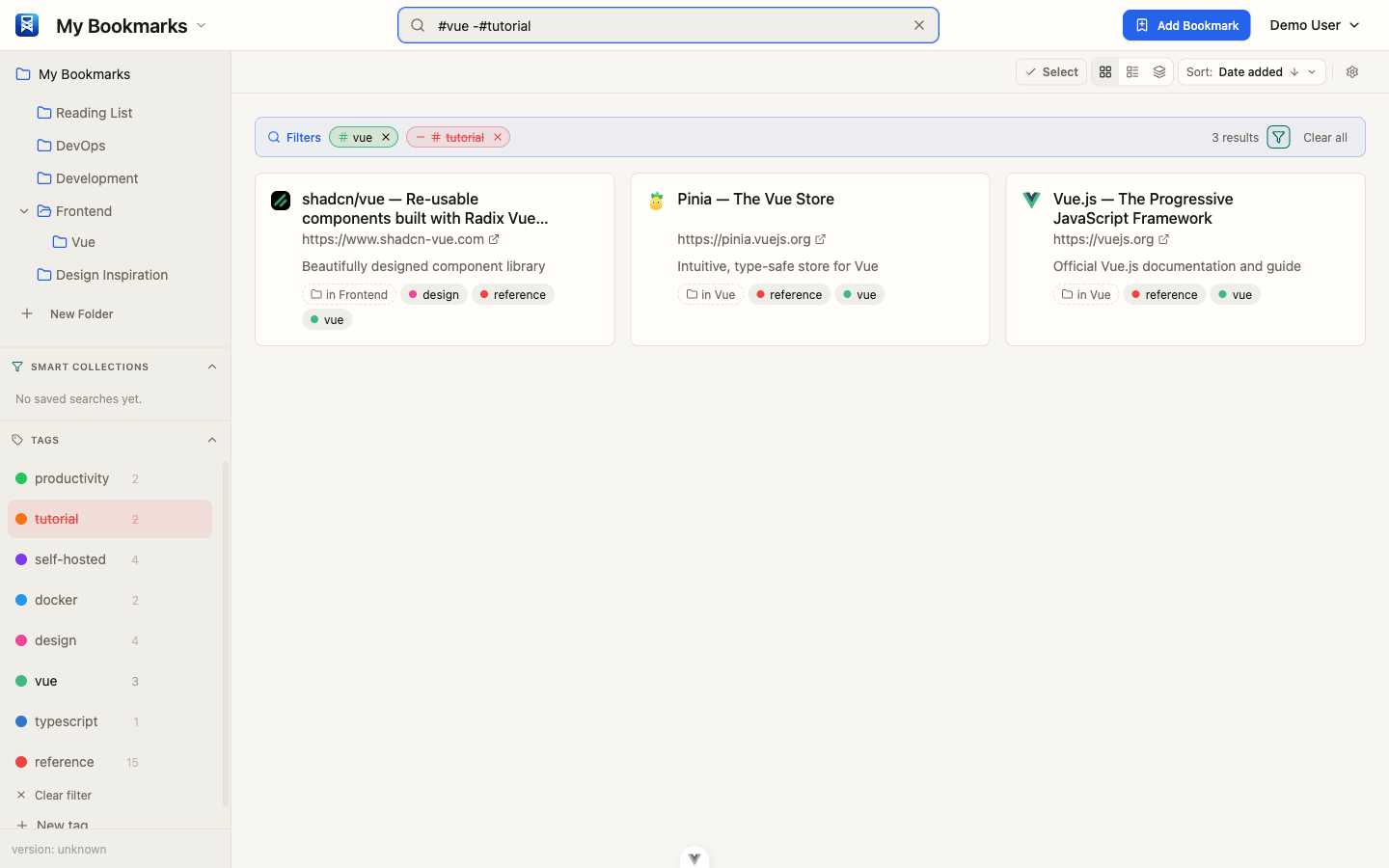Clear the search field with X icon

(919, 25)
